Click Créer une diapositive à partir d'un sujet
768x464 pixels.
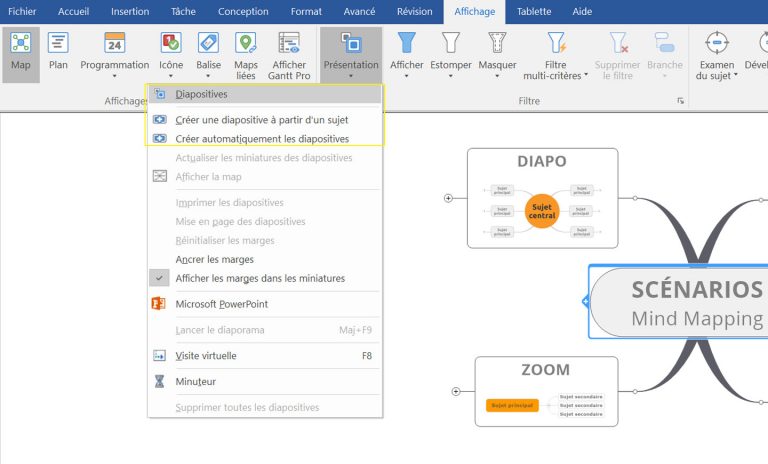point(261,120)
